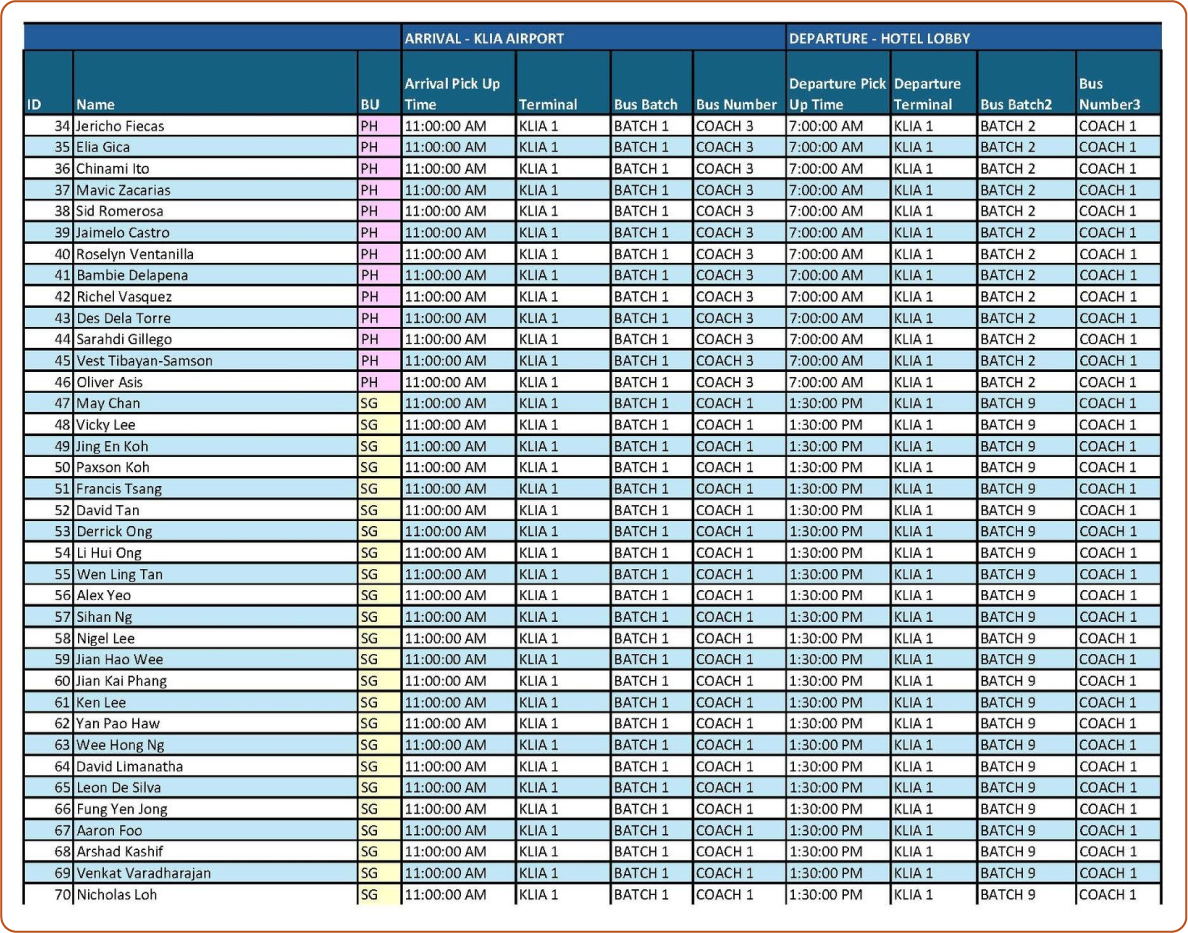Select the pink PH cell for Oliver Asis
Screen dimensions: 1188x933
[379, 382]
